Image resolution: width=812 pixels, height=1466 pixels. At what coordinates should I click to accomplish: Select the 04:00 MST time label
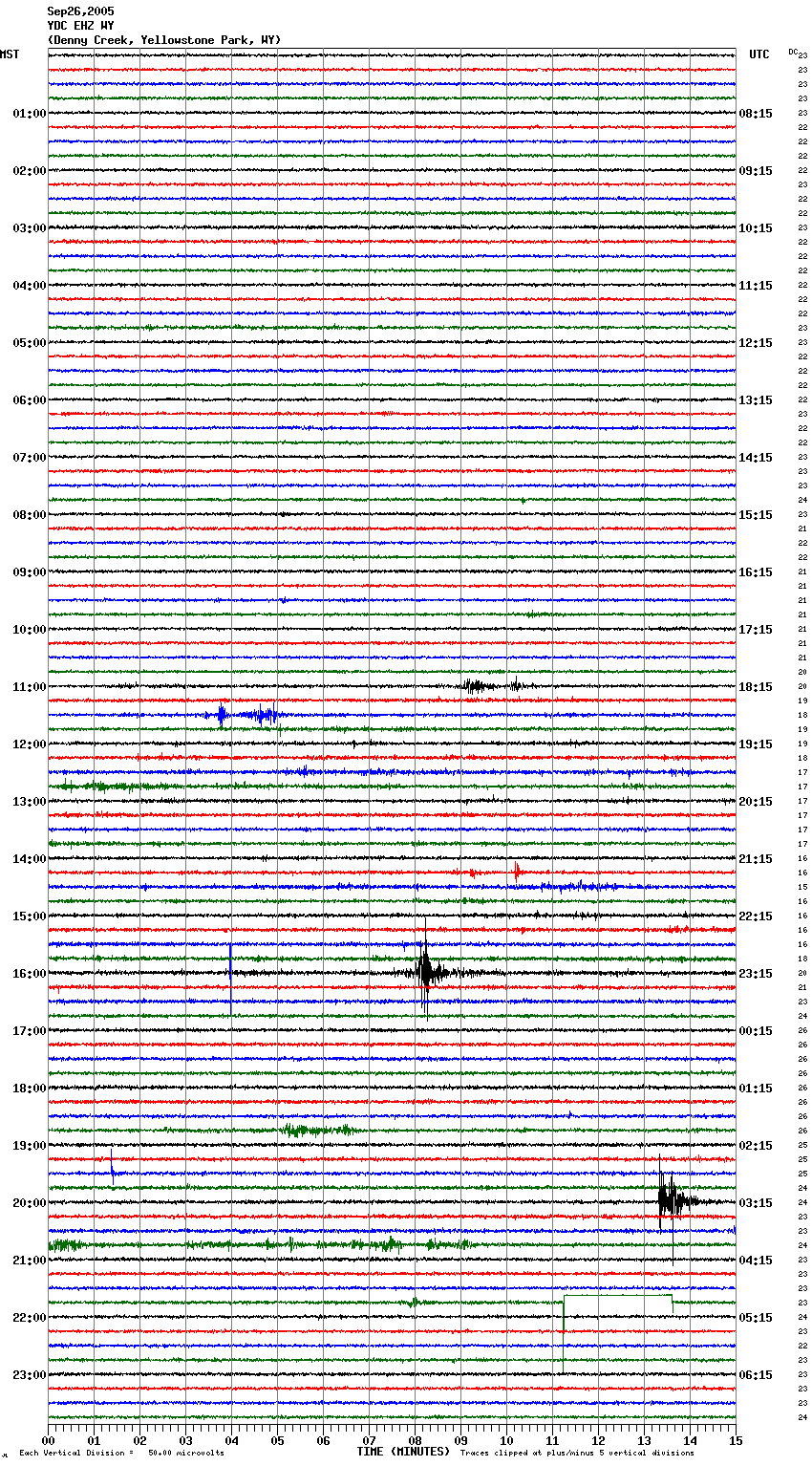pyautogui.click(x=29, y=286)
